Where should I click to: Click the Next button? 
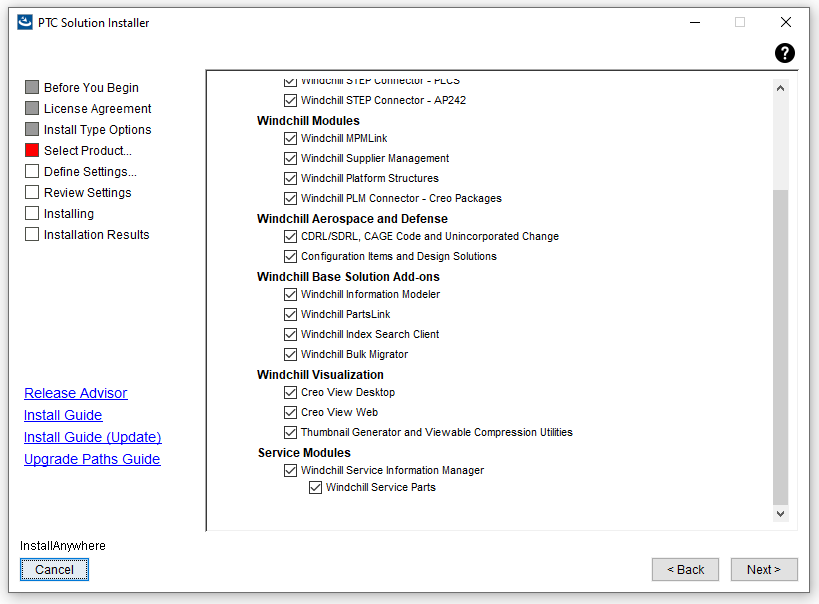click(x=764, y=569)
